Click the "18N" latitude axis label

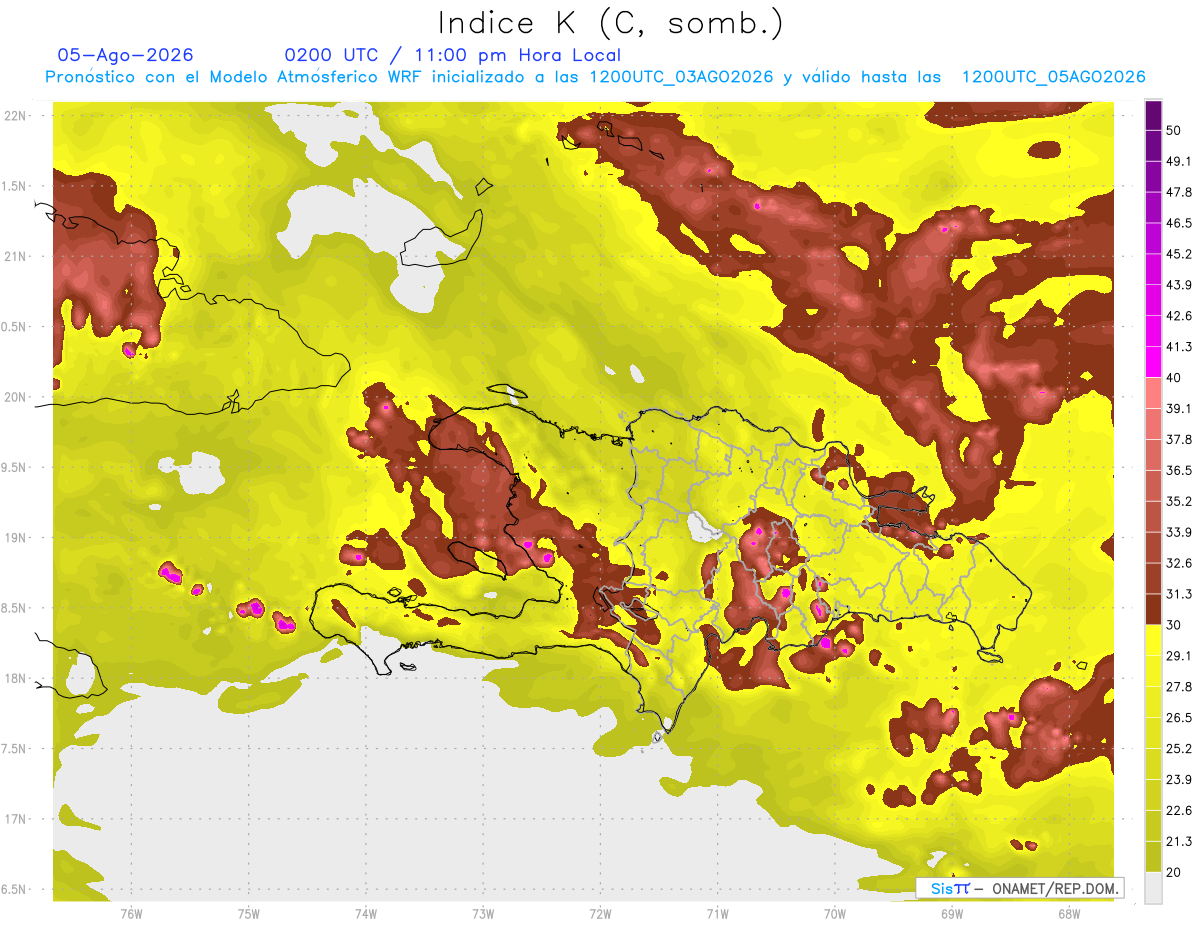click(x=16, y=679)
